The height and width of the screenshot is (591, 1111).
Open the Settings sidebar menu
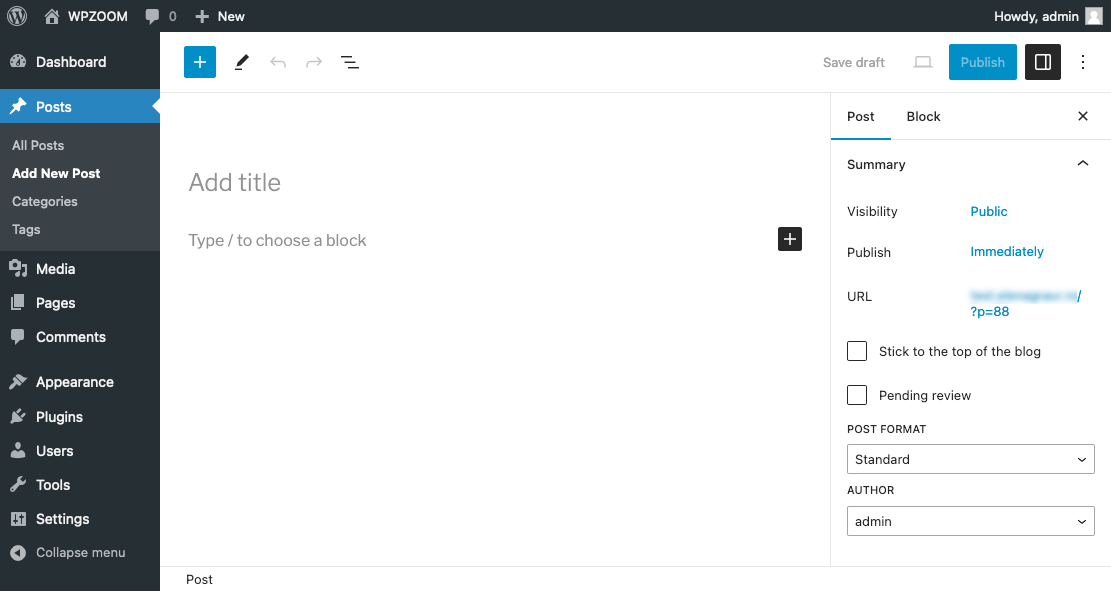pyautogui.click(x=80, y=519)
